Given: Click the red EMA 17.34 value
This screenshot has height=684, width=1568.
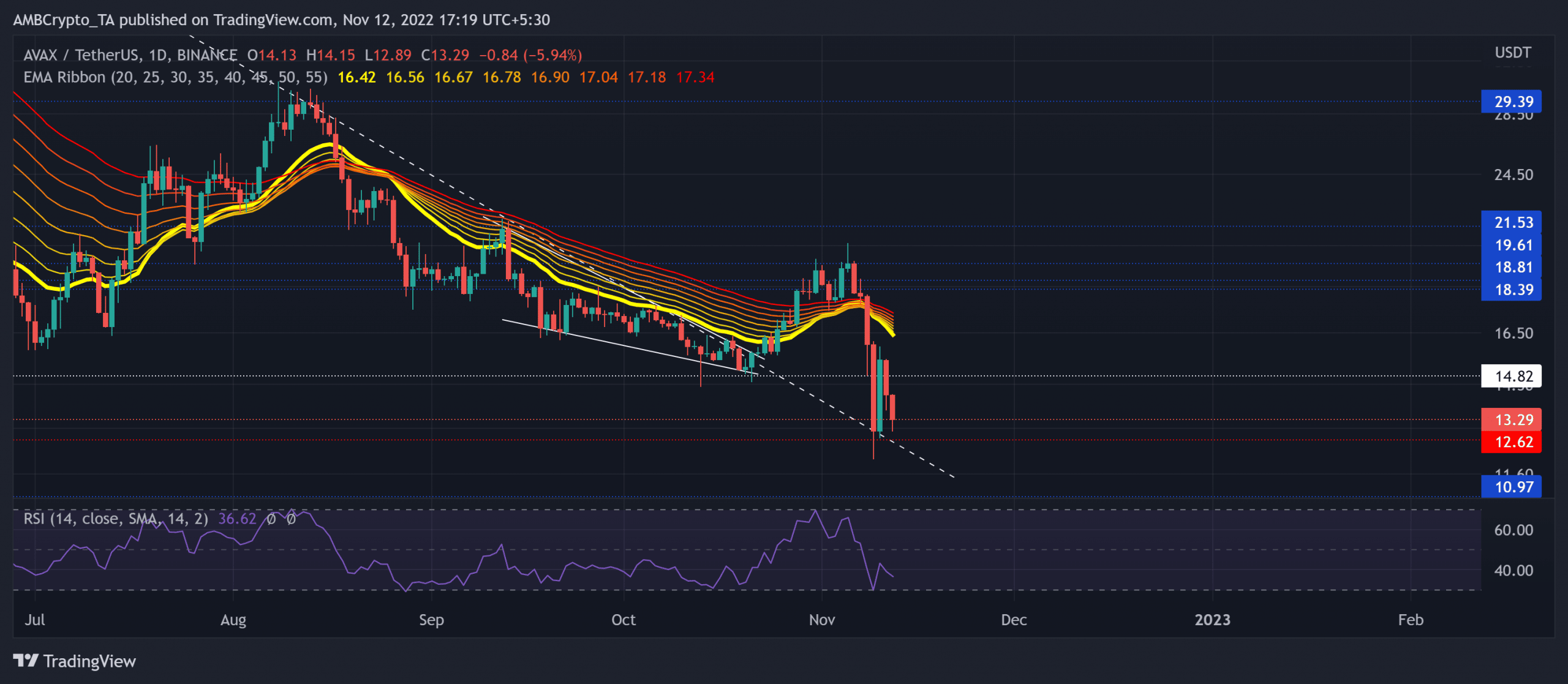Looking at the screenshot, I should click(695, 77).
